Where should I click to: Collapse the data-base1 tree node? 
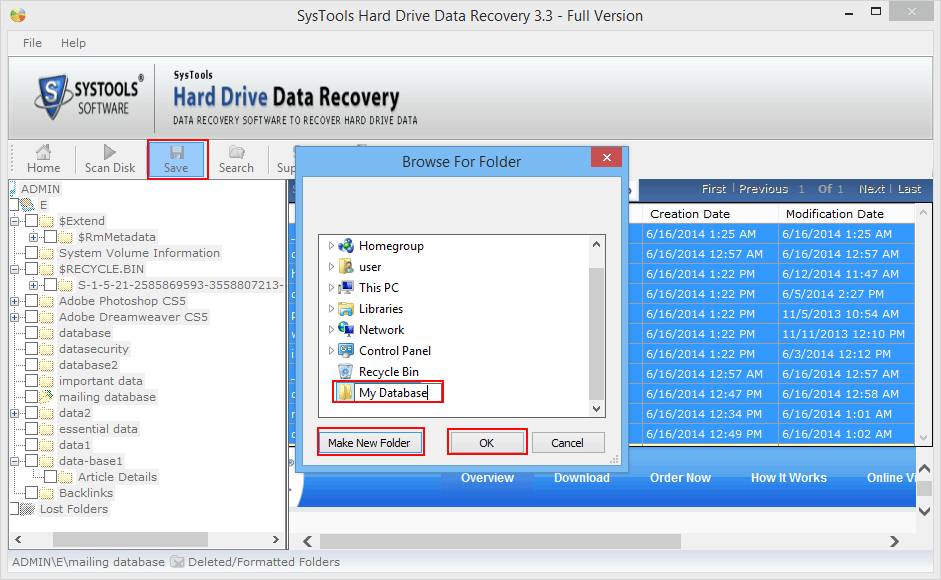point(14,461)
